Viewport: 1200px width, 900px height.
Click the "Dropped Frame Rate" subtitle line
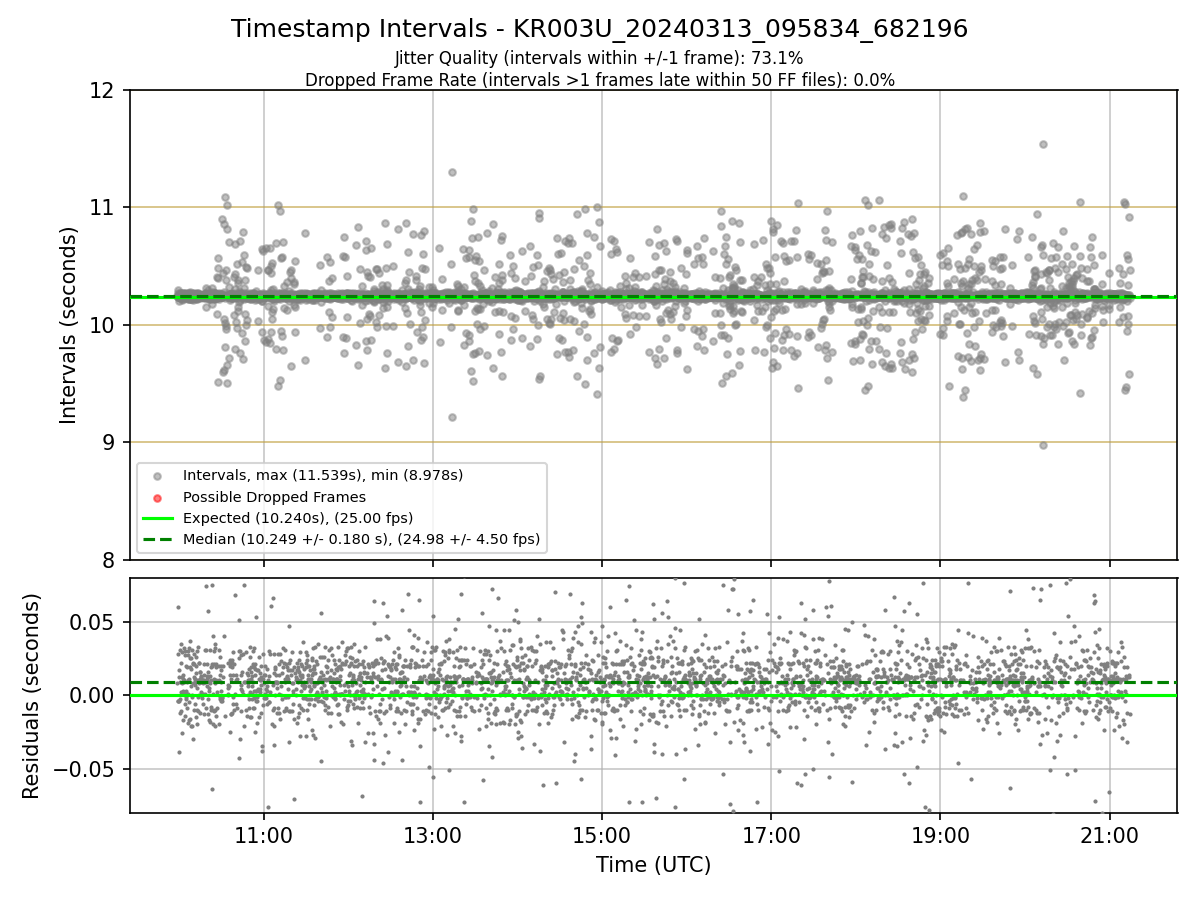coord(599,80)
